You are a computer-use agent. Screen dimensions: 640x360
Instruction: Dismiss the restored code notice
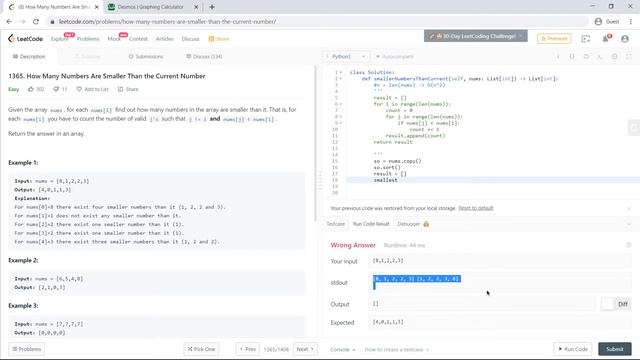coord(629,209)
